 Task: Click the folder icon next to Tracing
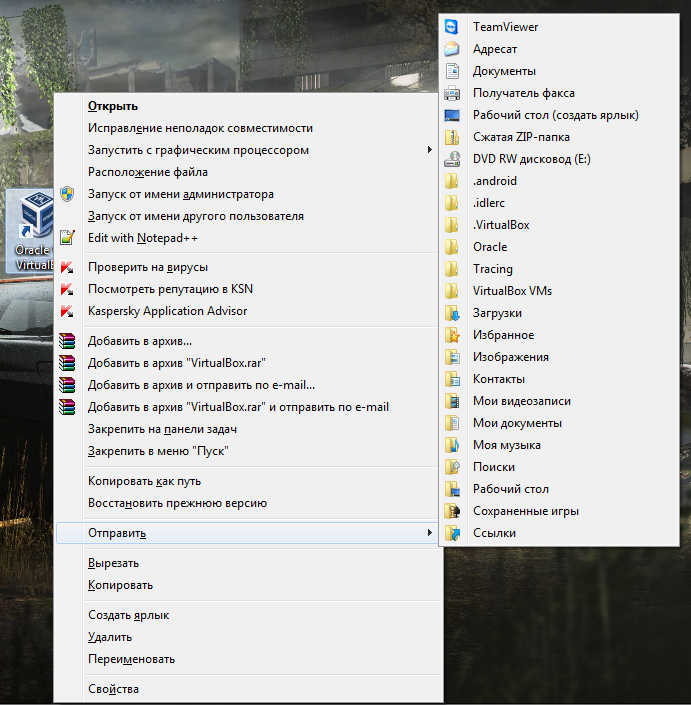click(x=451, y=269)
